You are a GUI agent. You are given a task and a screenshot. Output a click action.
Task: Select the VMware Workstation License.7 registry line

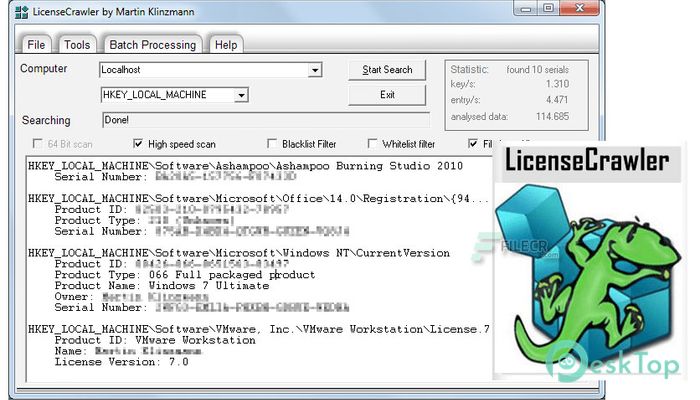pos(258,329)
